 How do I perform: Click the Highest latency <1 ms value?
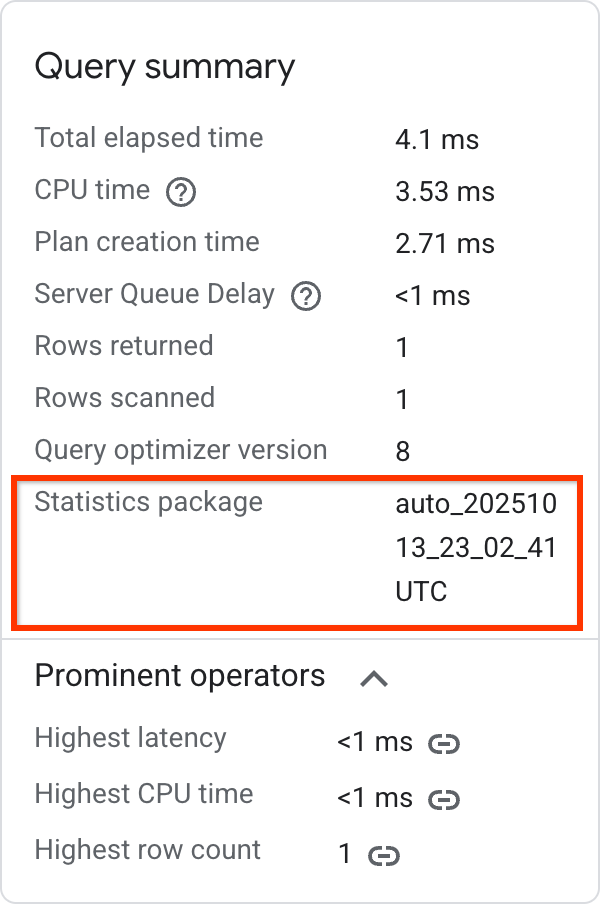click(x=375, y=742)
